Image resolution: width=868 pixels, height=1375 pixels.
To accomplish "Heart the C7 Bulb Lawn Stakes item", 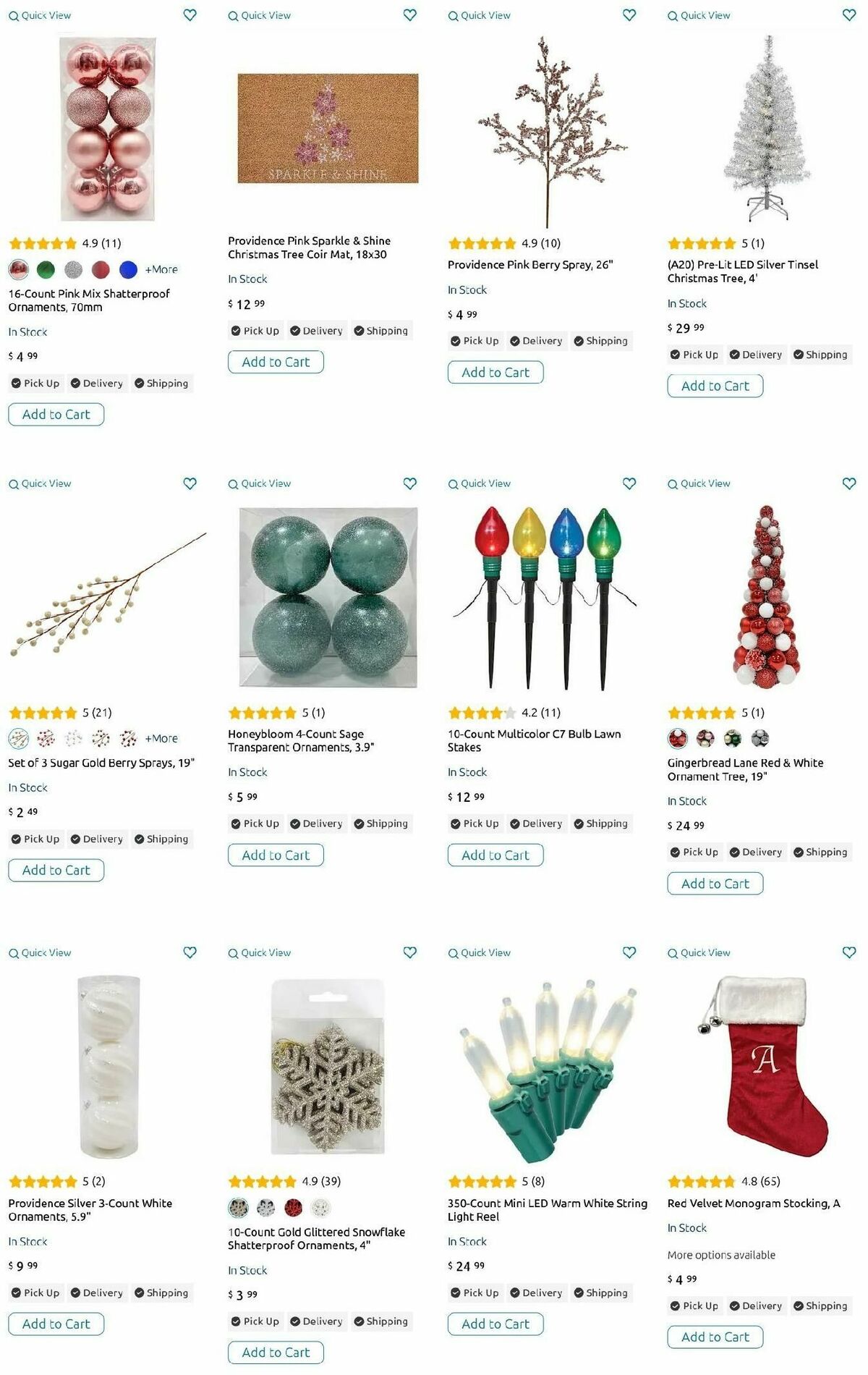I will coord(629,483).
